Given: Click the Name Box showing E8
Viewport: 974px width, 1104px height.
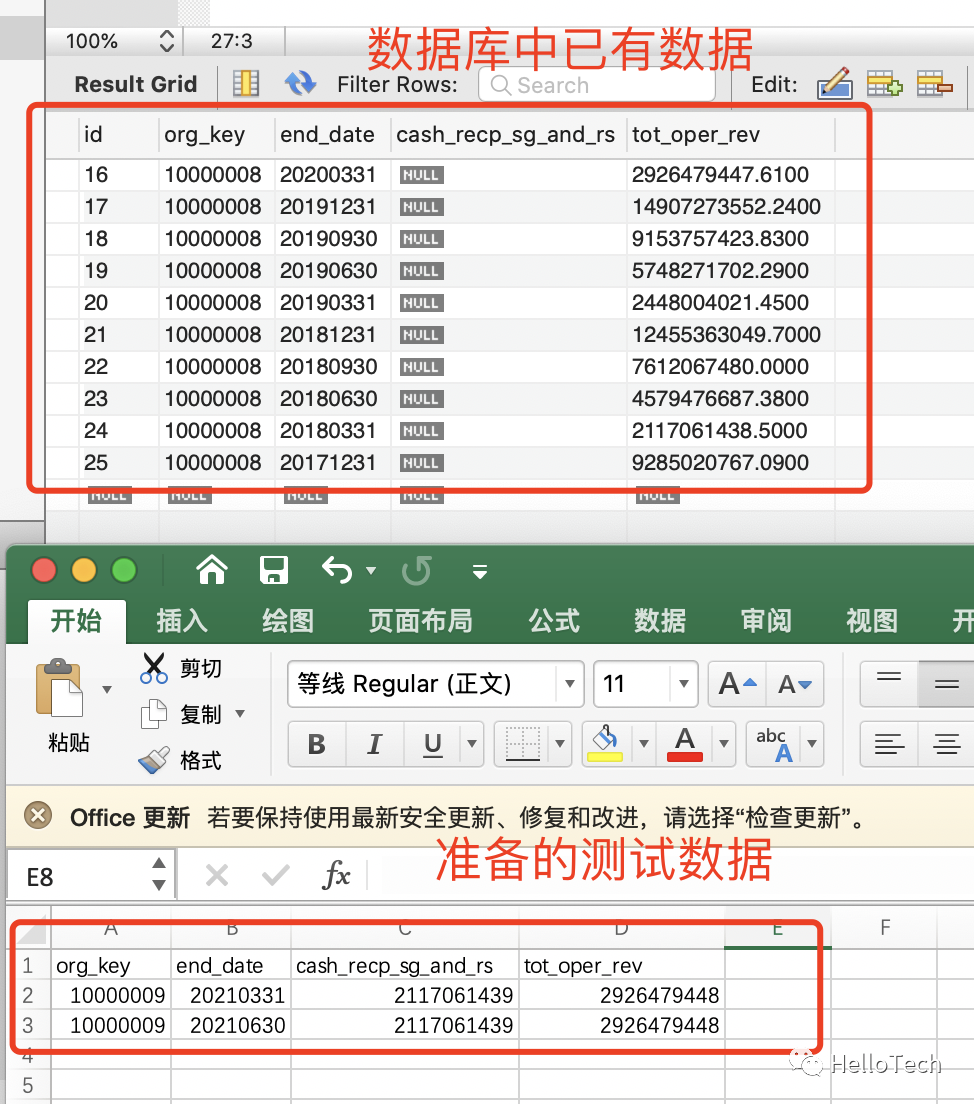Looking at the screenshot, I should click(77, 875).
